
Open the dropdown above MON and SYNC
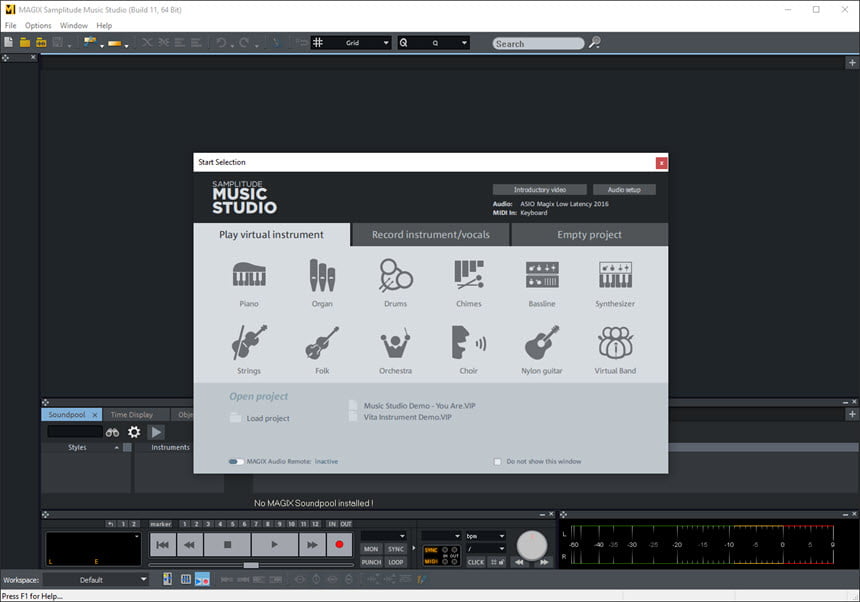(383, 536)
